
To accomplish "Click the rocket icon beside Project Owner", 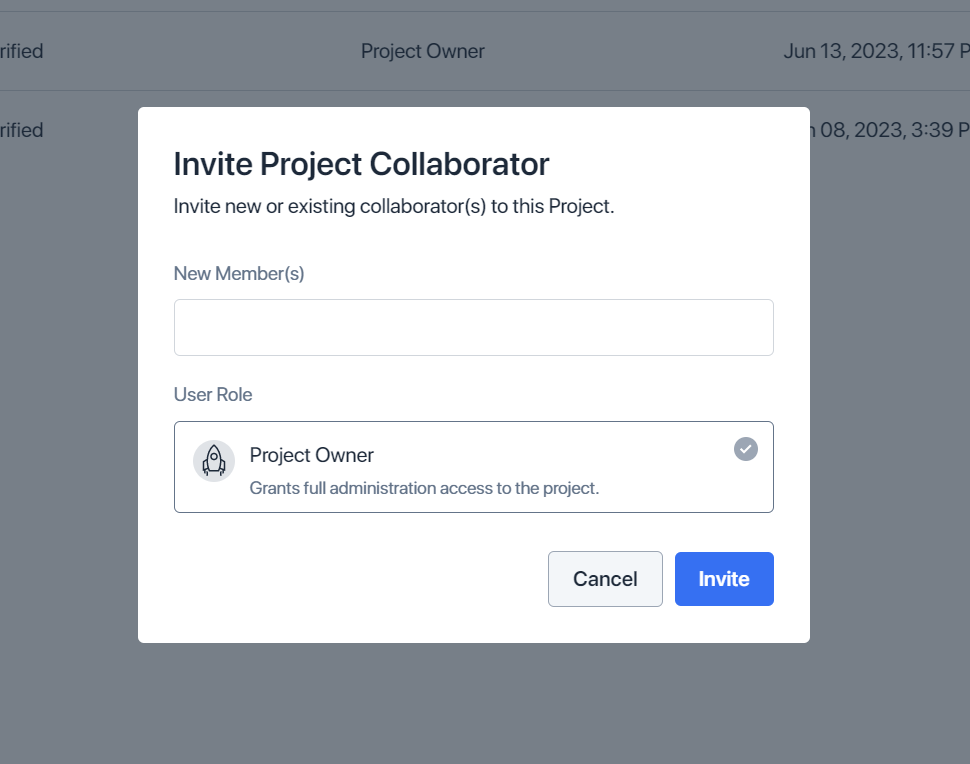I will (213, 461).
